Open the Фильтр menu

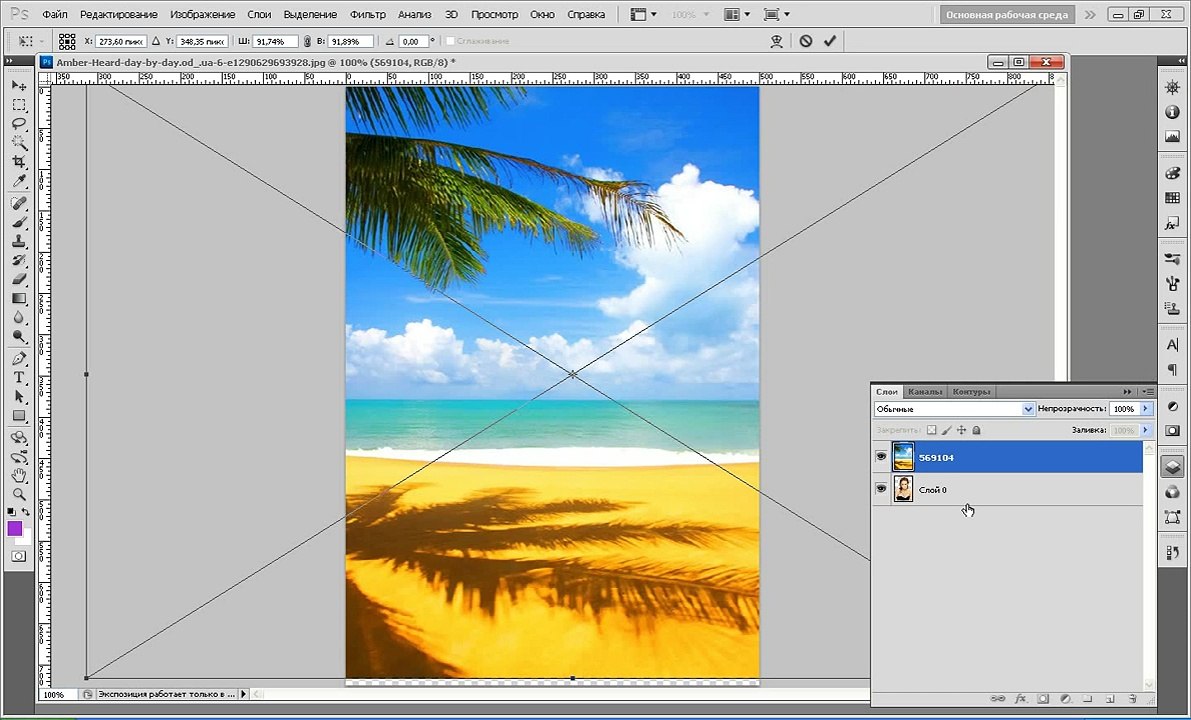[367, 15]
